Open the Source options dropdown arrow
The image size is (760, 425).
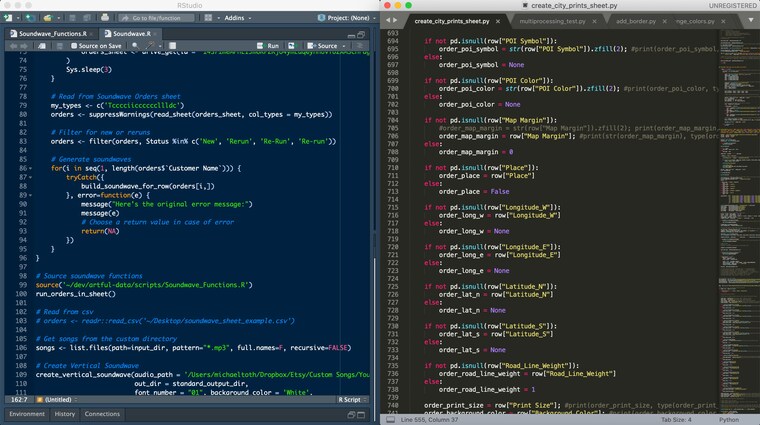coord(344,46)
